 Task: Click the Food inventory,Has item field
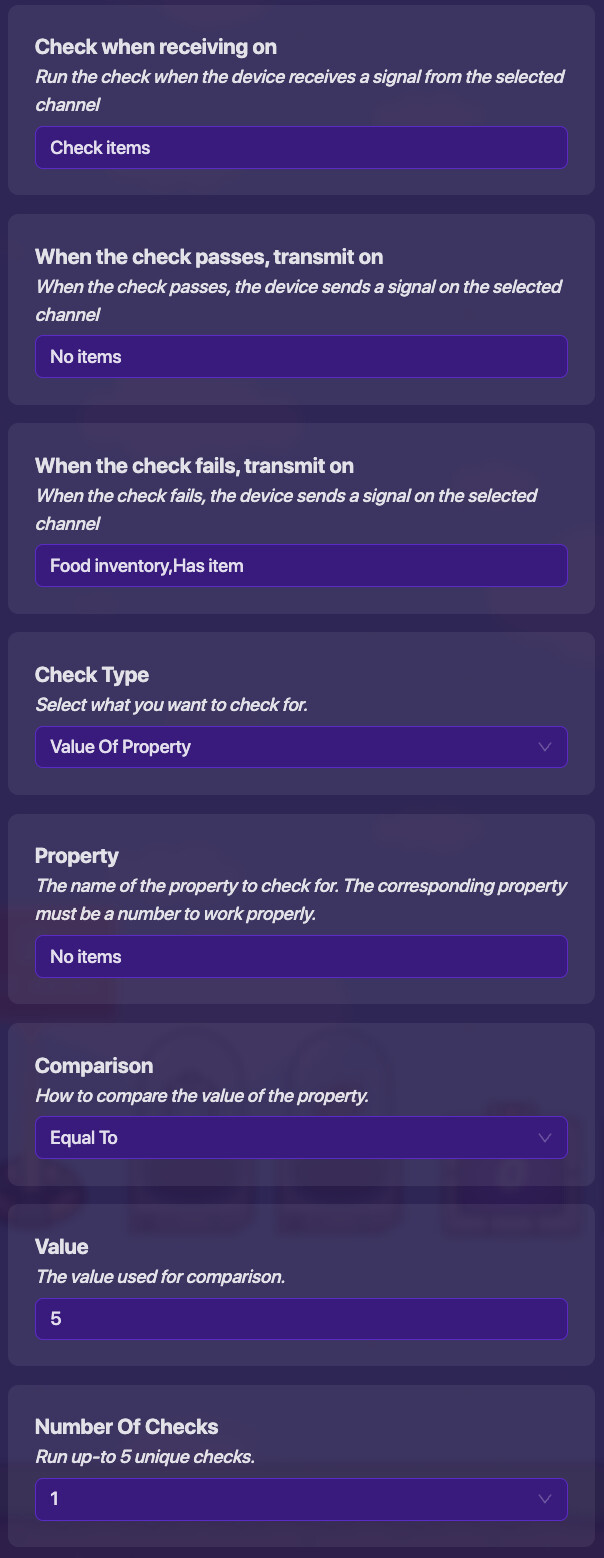300,566
